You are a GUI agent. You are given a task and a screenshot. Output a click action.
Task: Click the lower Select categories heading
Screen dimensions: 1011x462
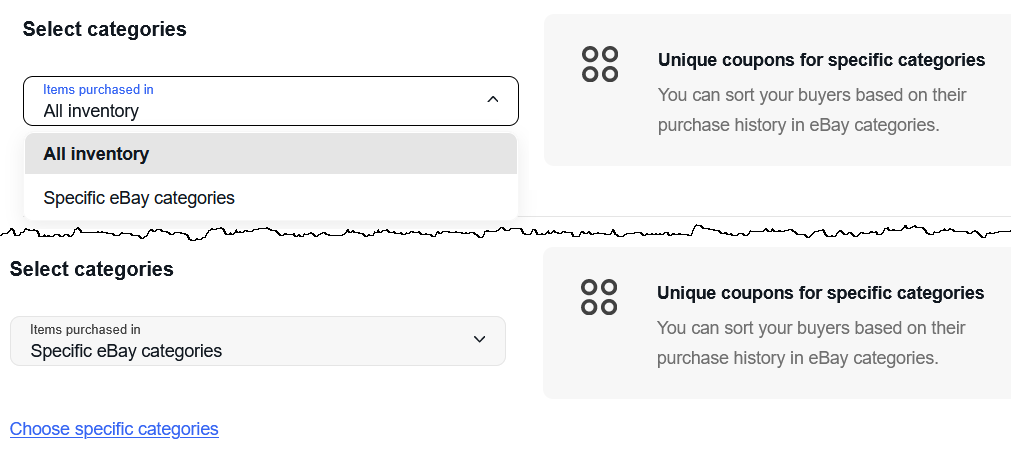pyautogui.click(x=92, y=269)
